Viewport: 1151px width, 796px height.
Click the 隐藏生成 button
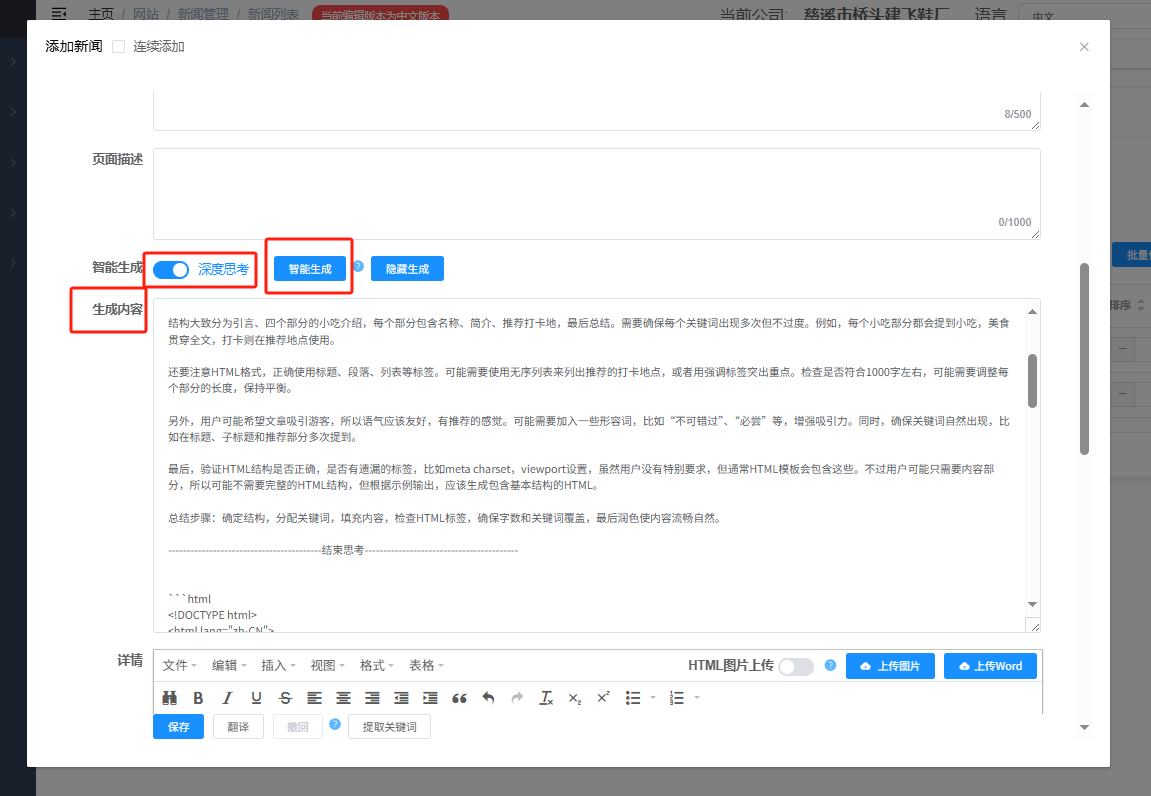[x=407, y=269]
